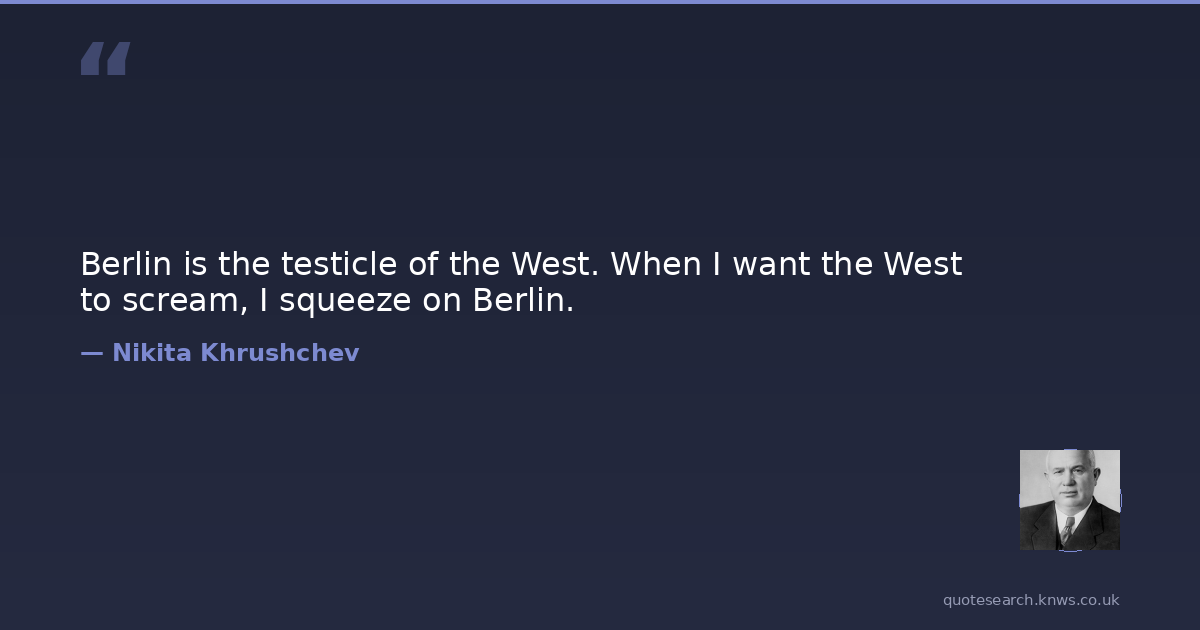Click the first name "Nikita" in the attribution
Screen dimensions: 1200x630
click(x=151, y=353)
